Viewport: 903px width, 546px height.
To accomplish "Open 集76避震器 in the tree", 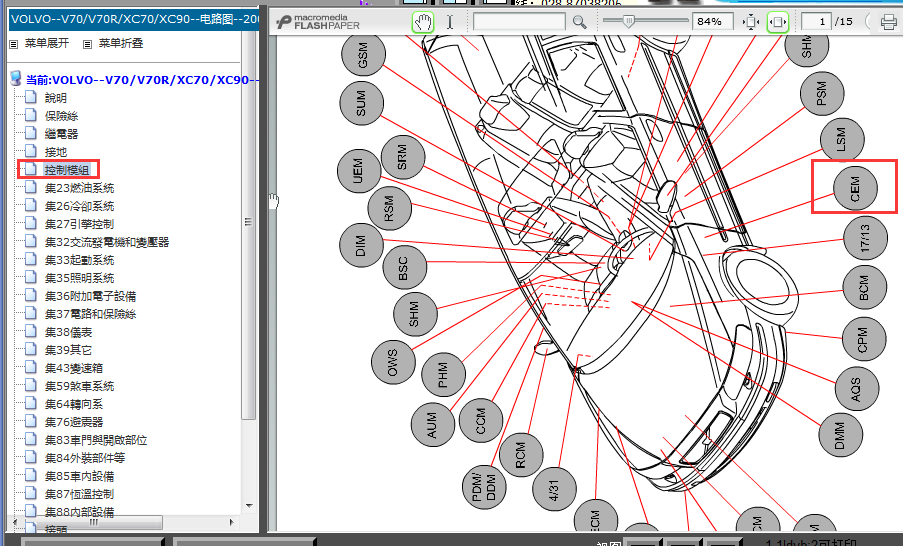I will [x=74, y=422].
